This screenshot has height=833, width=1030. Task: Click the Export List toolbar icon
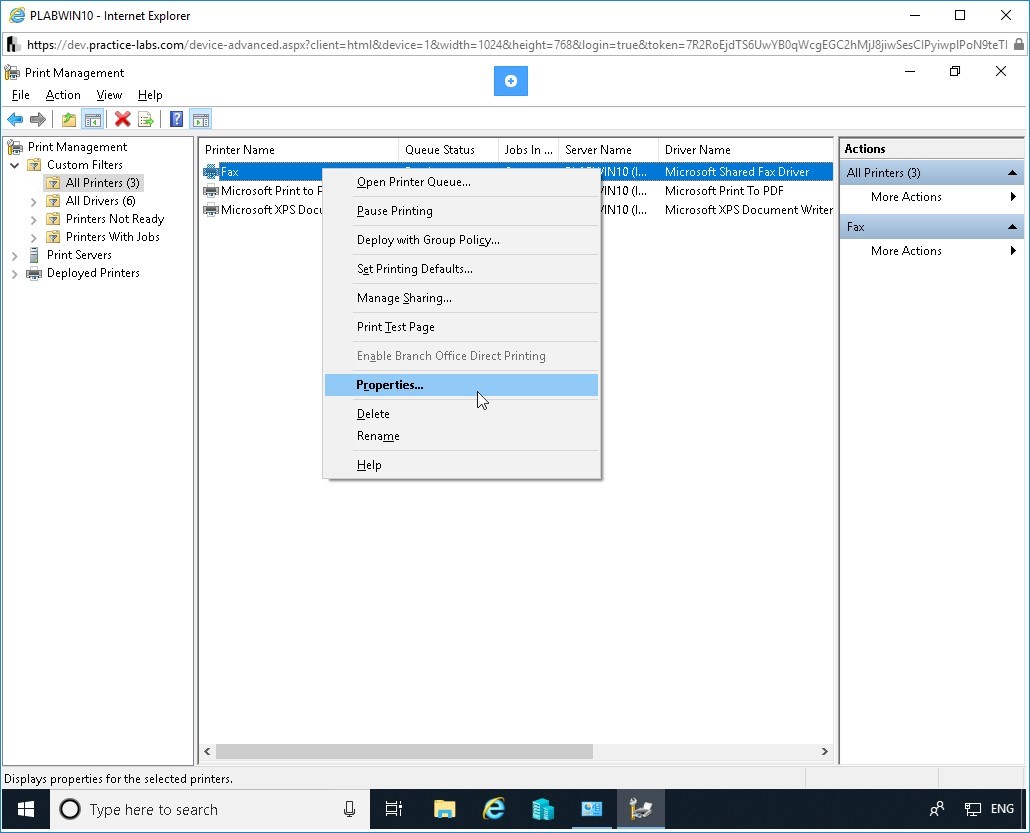(x=146, y=120)
